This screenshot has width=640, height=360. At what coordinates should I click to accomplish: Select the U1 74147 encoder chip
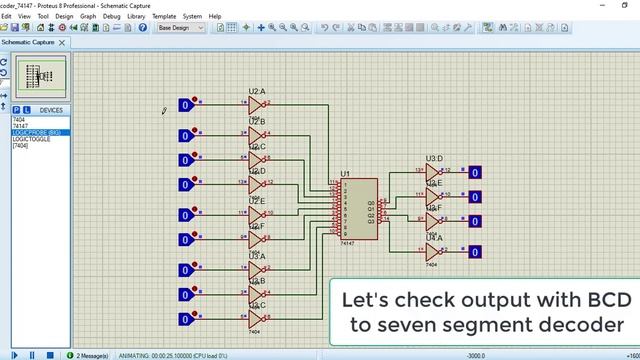point(359,209)
